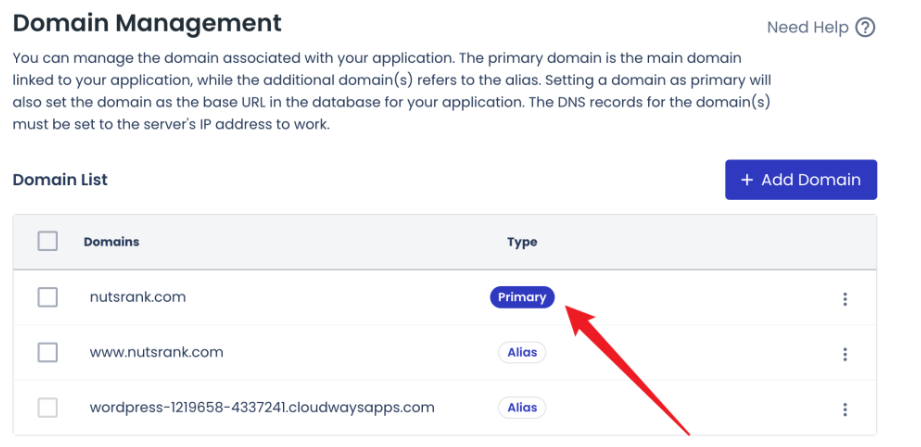Image resolution: width=921 pixels, height=447 pixels.
Task: Click the Domain Management page title
Action: pos(147,22)
